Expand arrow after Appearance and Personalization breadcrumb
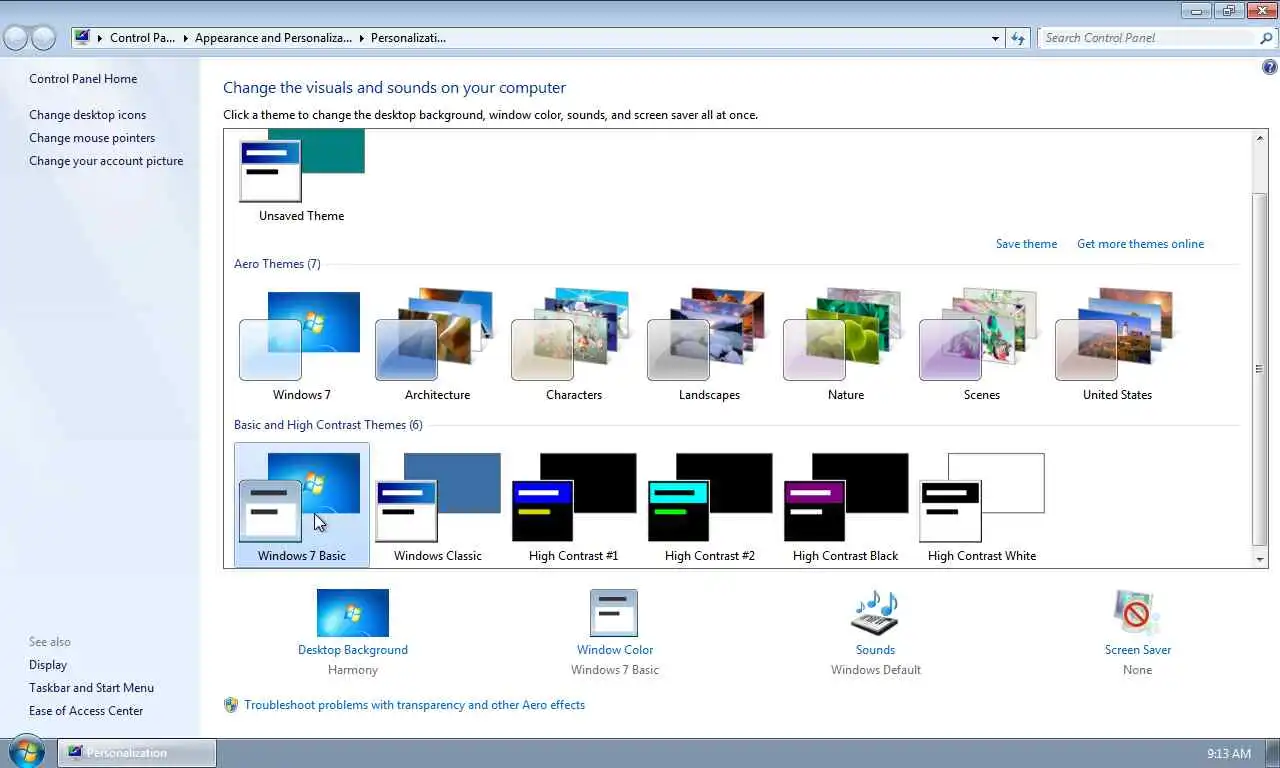This screenshot has width=1280, height=768. click(x=361, y=38)
